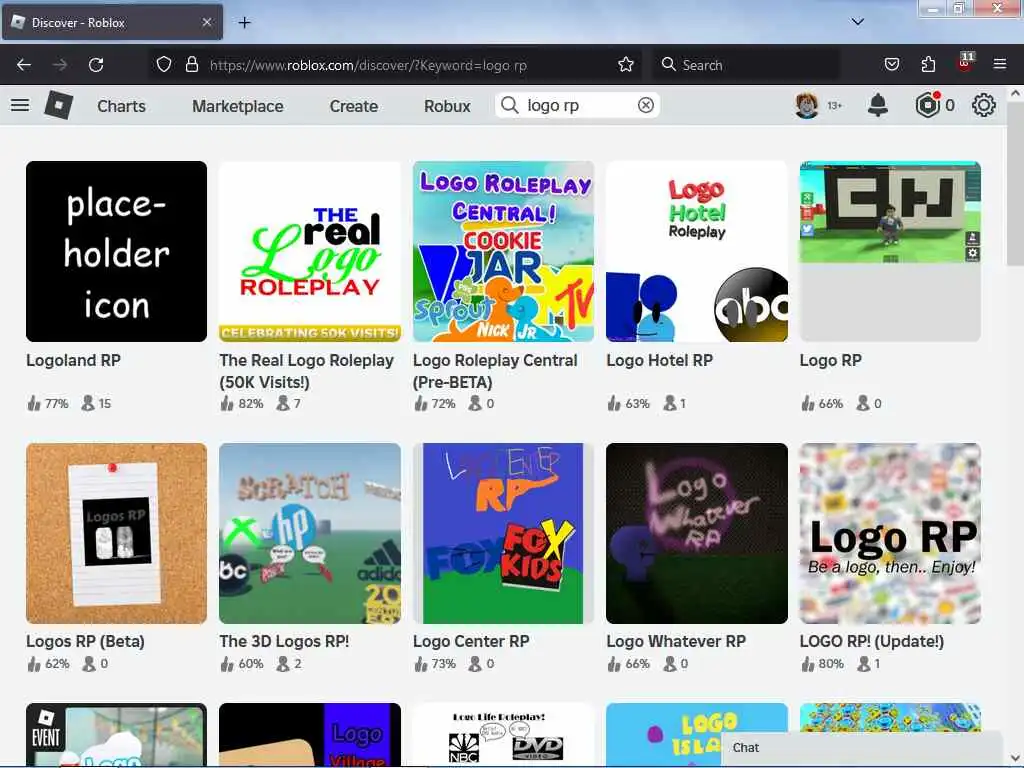Open the Logo Hotel RP thumbnail
Image resolution: width=1024 pixels, height=768 pixels.
697,251
